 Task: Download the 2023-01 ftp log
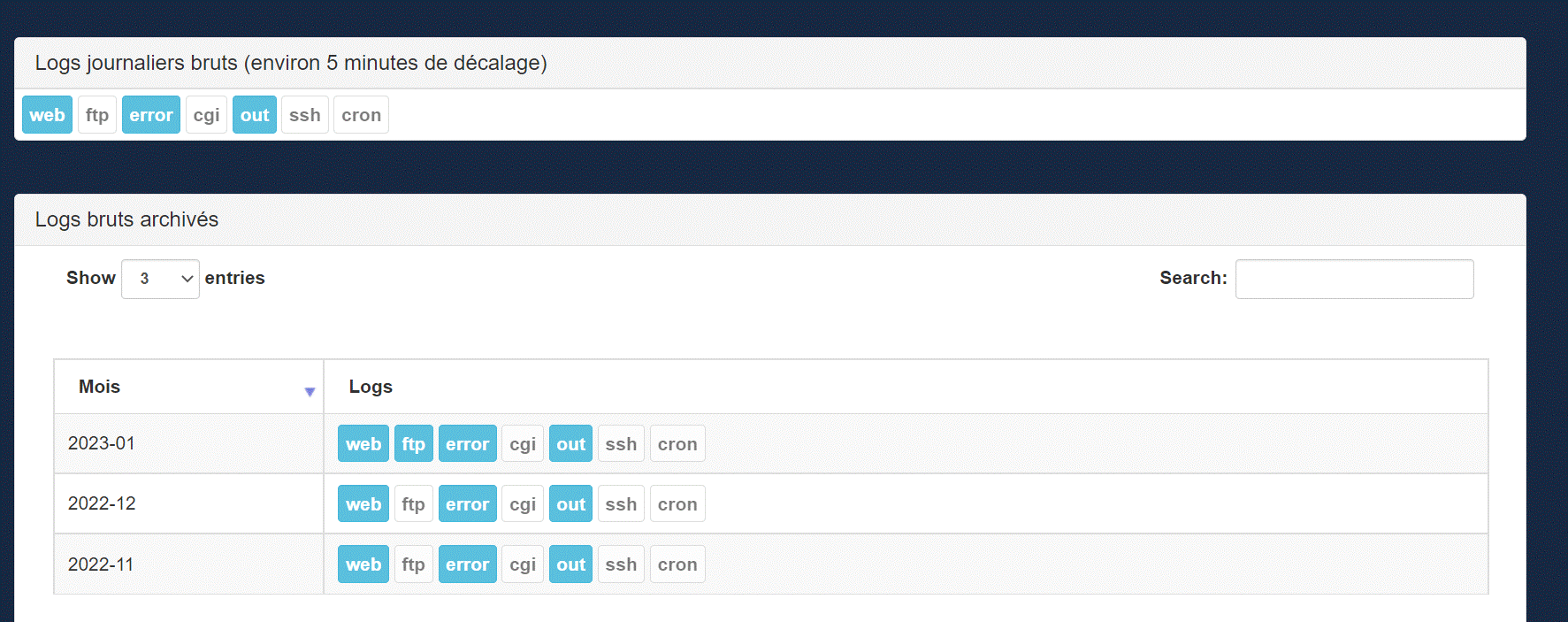[x=413, y=444]
